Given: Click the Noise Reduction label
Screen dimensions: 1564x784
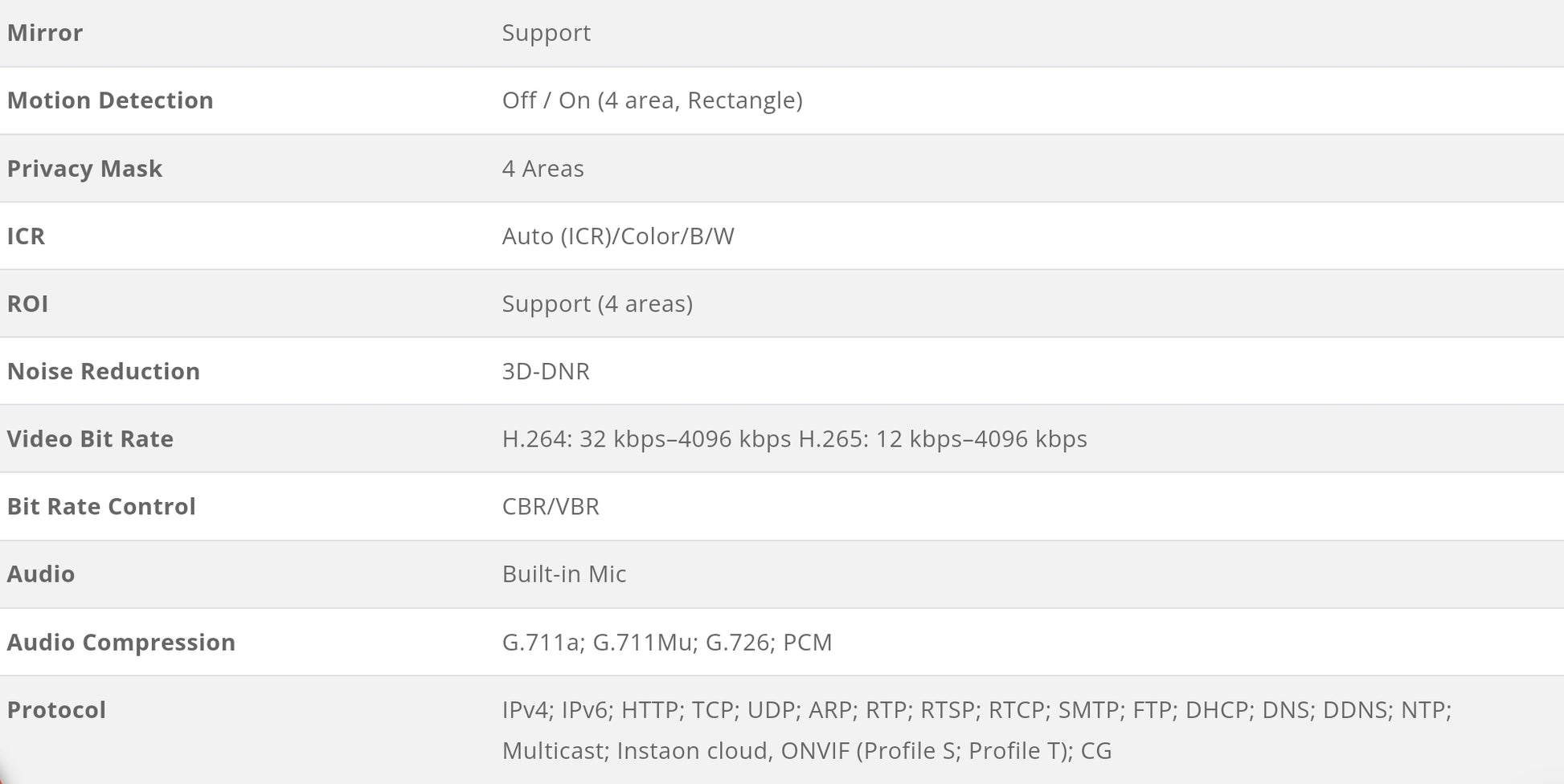Looking at the screenshot, I should click(104, 371).
